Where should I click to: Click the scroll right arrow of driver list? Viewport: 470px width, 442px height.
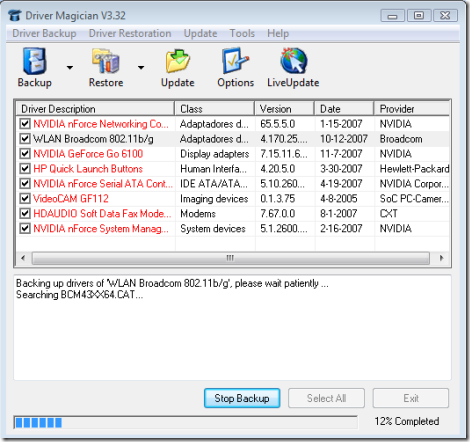[441, 258]
